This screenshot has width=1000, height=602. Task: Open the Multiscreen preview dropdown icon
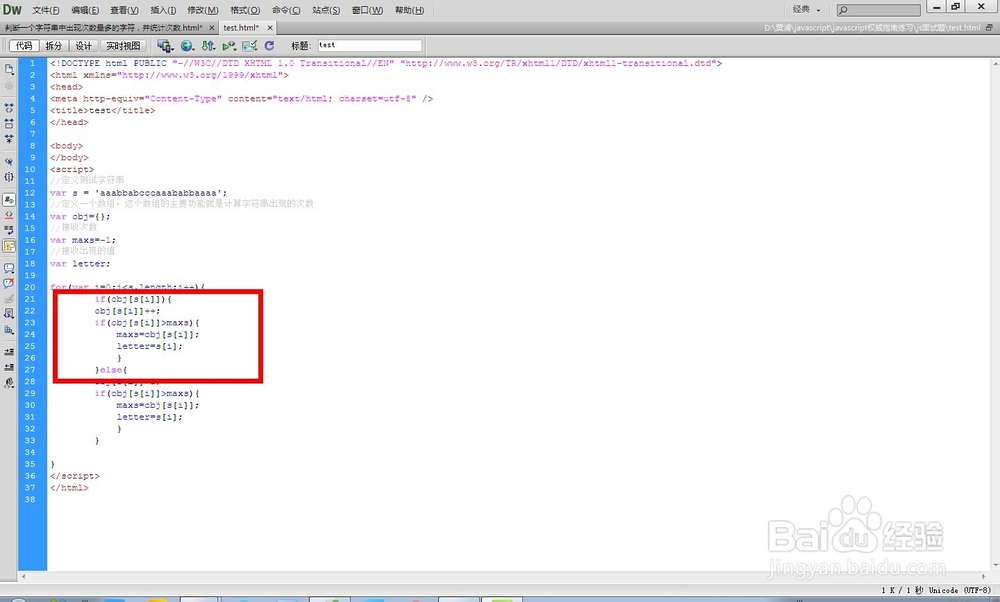[x=165, y=46]
